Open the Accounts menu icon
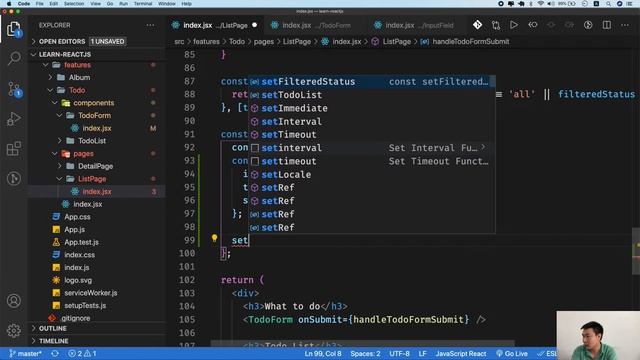Screen dimensions: 640x360 pyautogui.click(x=14, y=301)
